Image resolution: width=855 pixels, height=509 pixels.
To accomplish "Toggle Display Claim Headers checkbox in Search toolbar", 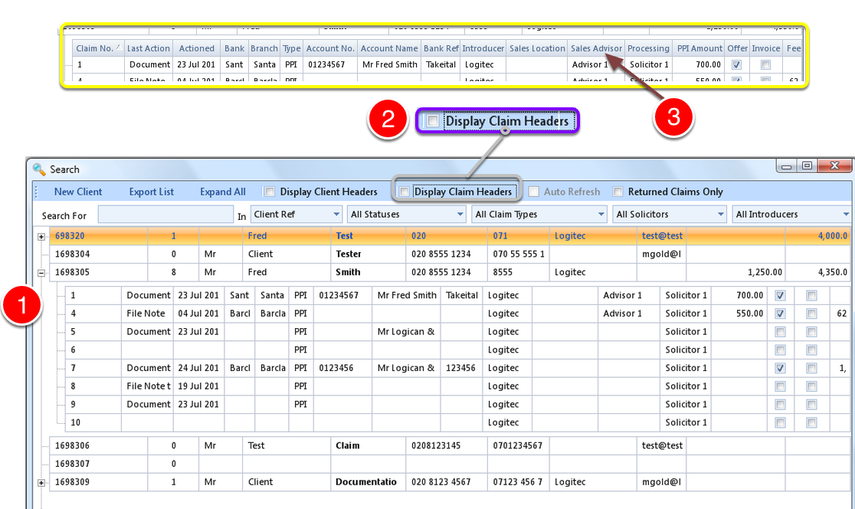I will [x=404, y=191].
